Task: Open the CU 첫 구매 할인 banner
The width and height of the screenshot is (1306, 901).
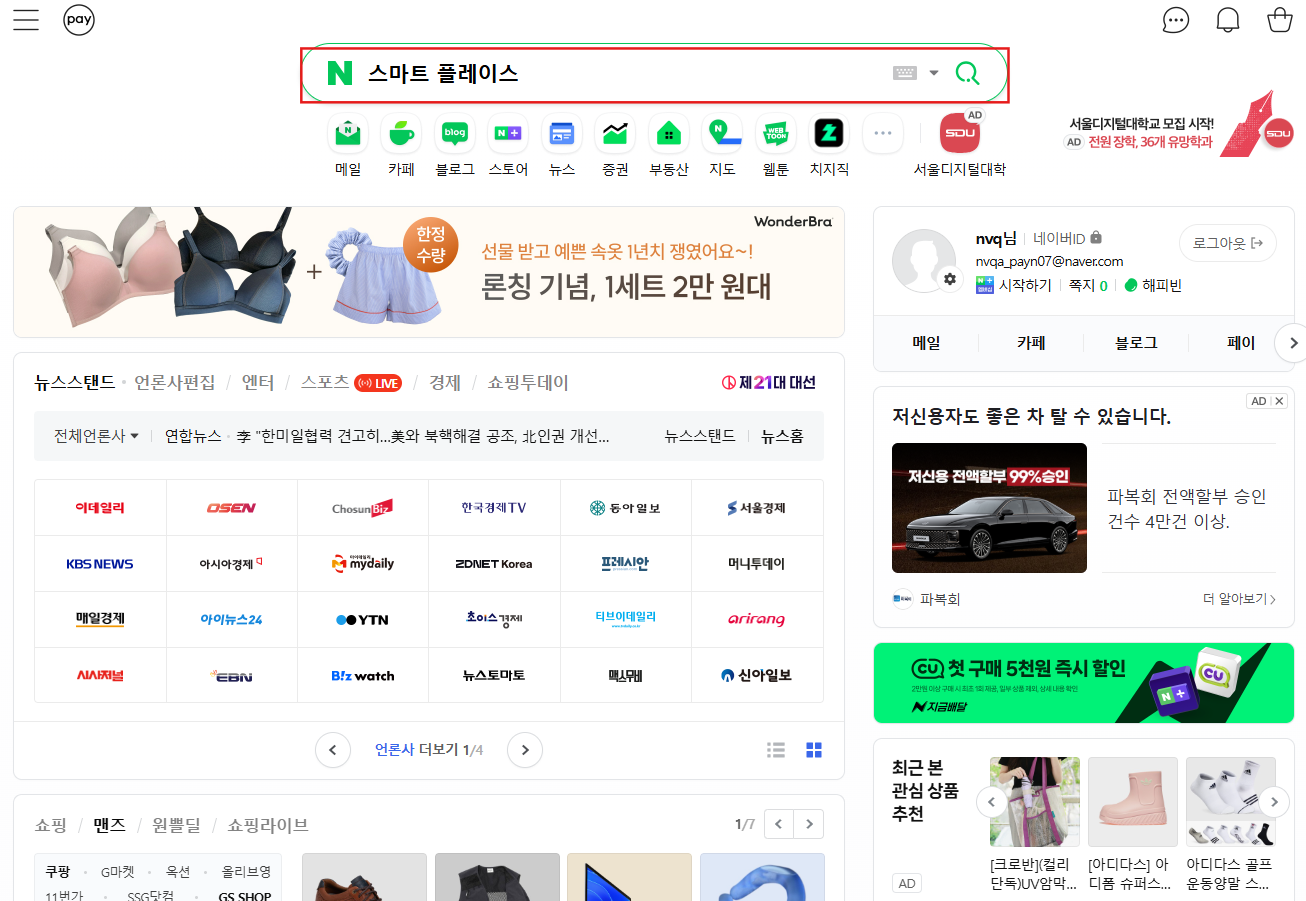Action: (1084, 683)
